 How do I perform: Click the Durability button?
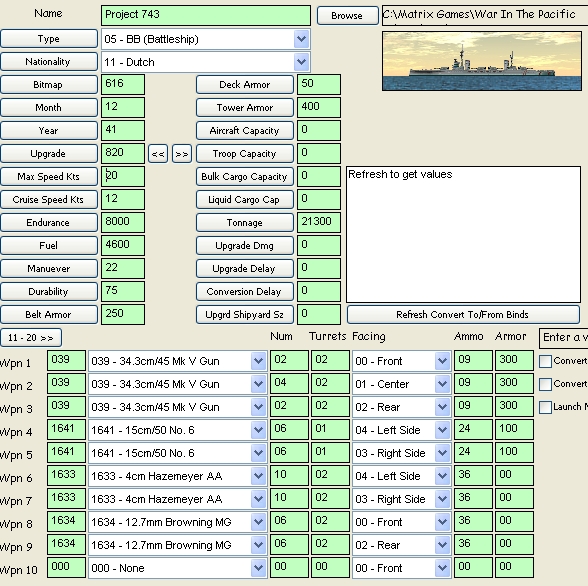[49, 292]
